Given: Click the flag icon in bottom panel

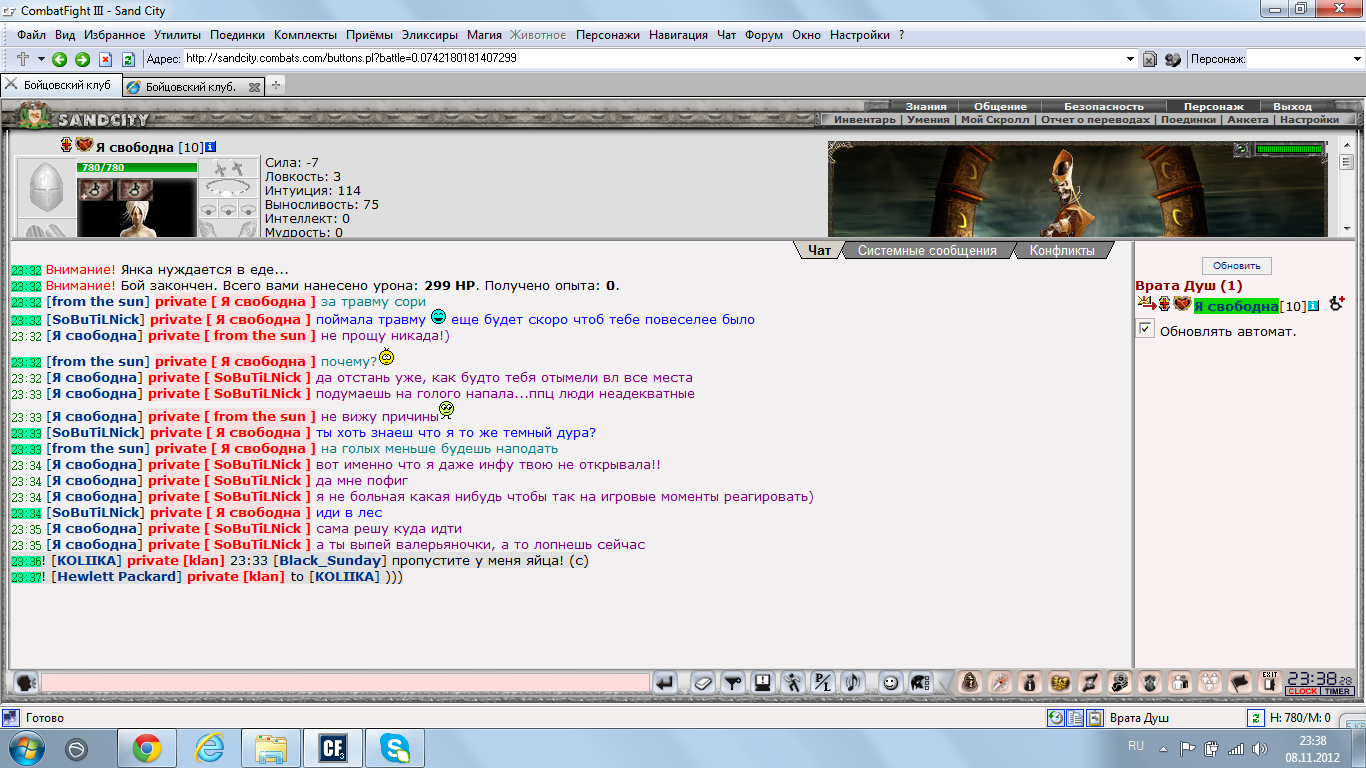Looking at the screenshot, I should coord(1239,682).
